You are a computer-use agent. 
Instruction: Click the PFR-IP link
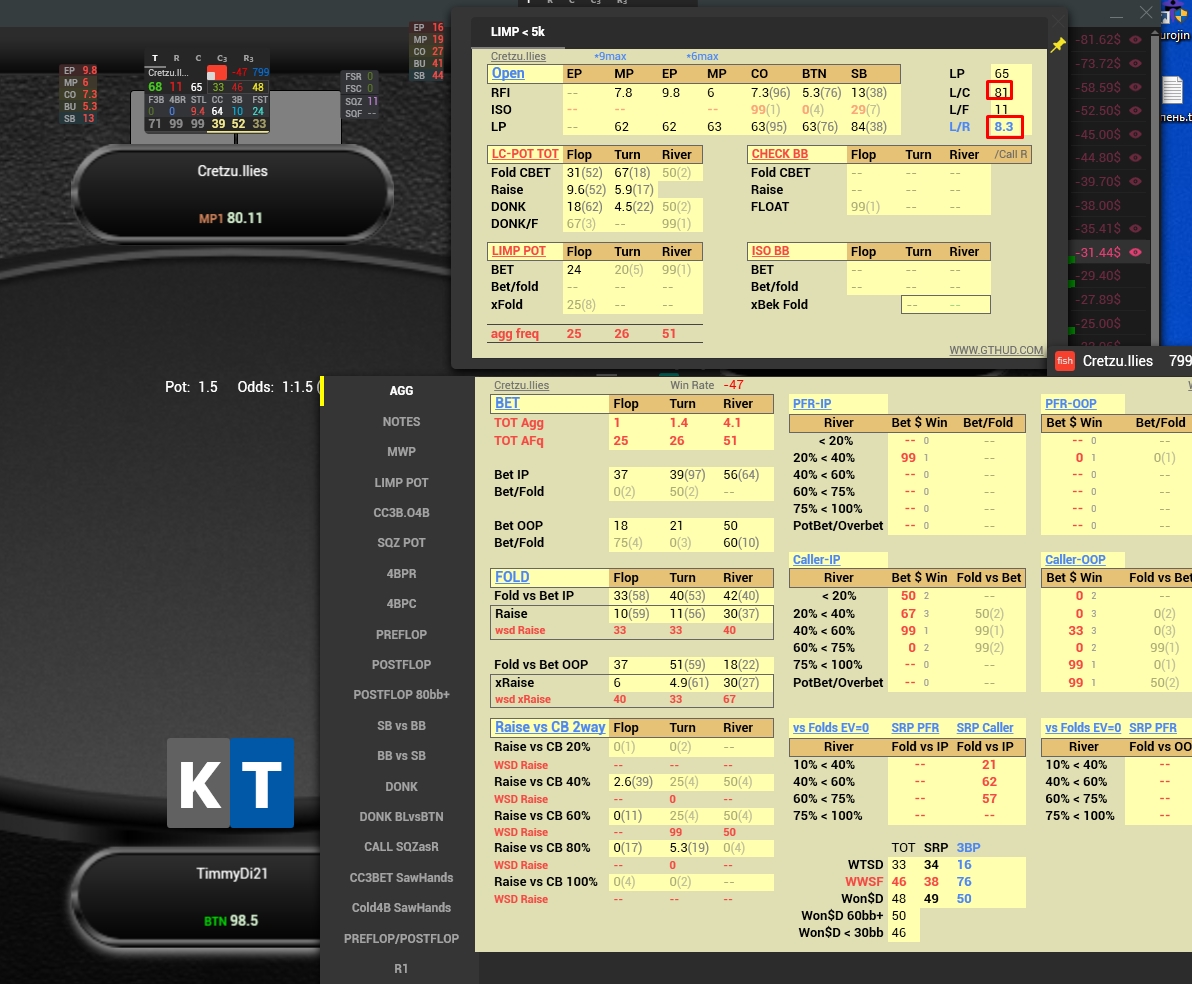pos(812,404)
